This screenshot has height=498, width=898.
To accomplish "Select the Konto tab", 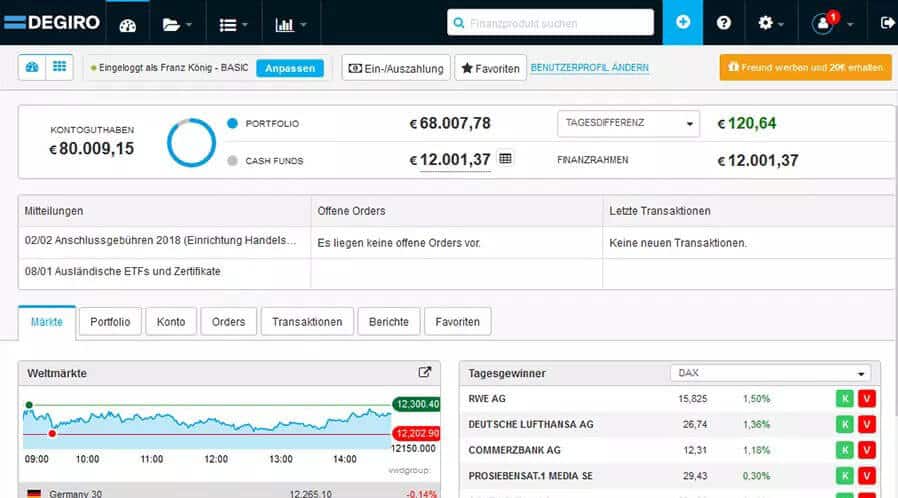I will pyautogui.click(x=171, y=322).
